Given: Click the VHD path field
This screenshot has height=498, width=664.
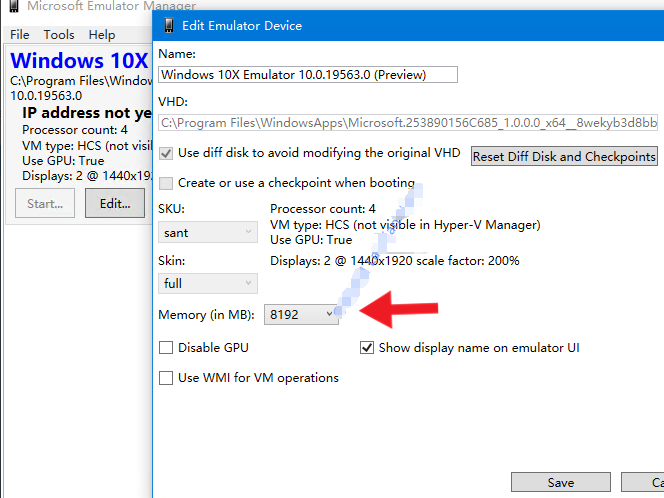Looking at the screenshot, I should 408,123.
